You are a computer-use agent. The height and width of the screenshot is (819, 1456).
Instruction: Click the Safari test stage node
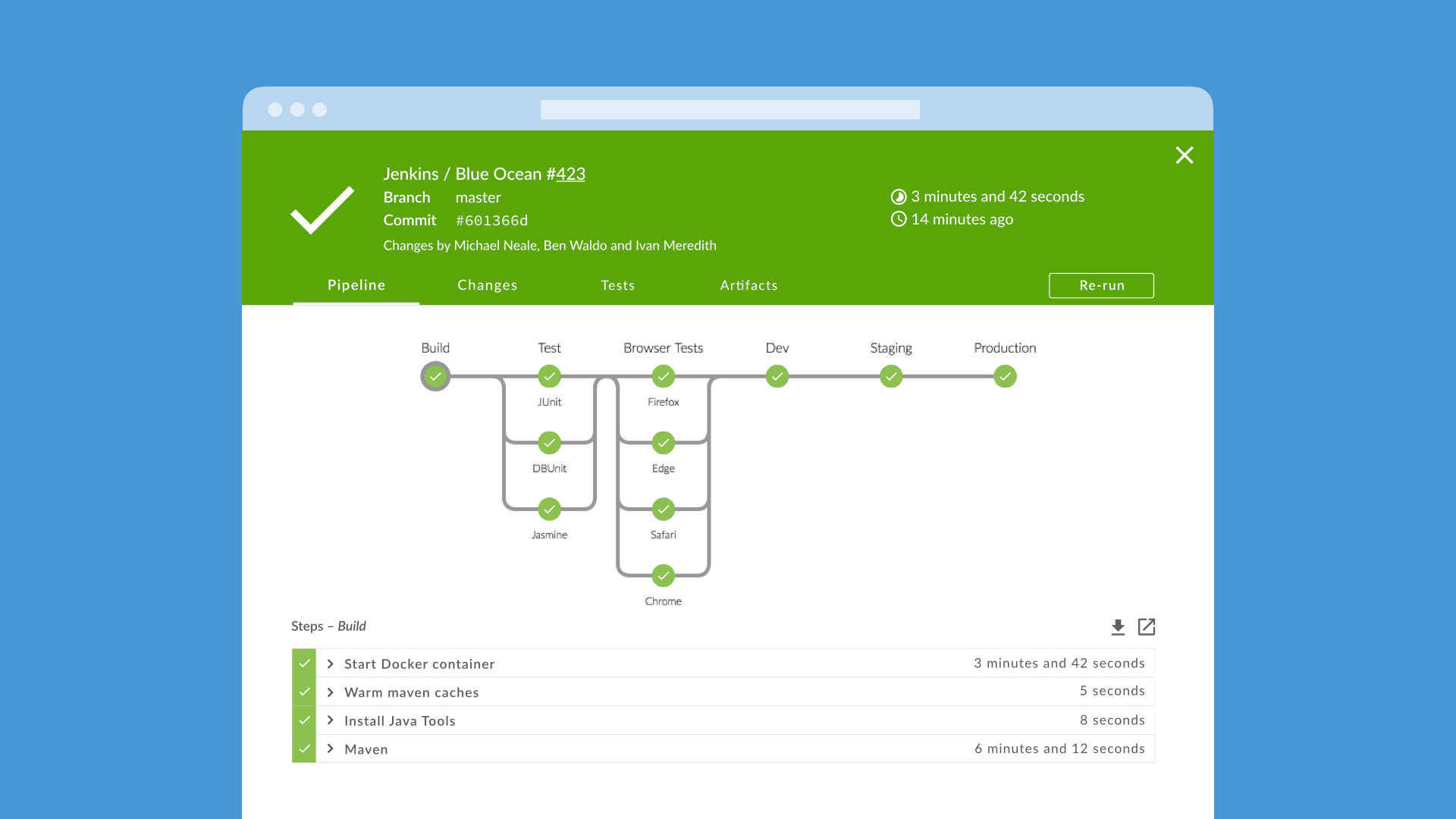pyautogui.click(x=663, y=509)
